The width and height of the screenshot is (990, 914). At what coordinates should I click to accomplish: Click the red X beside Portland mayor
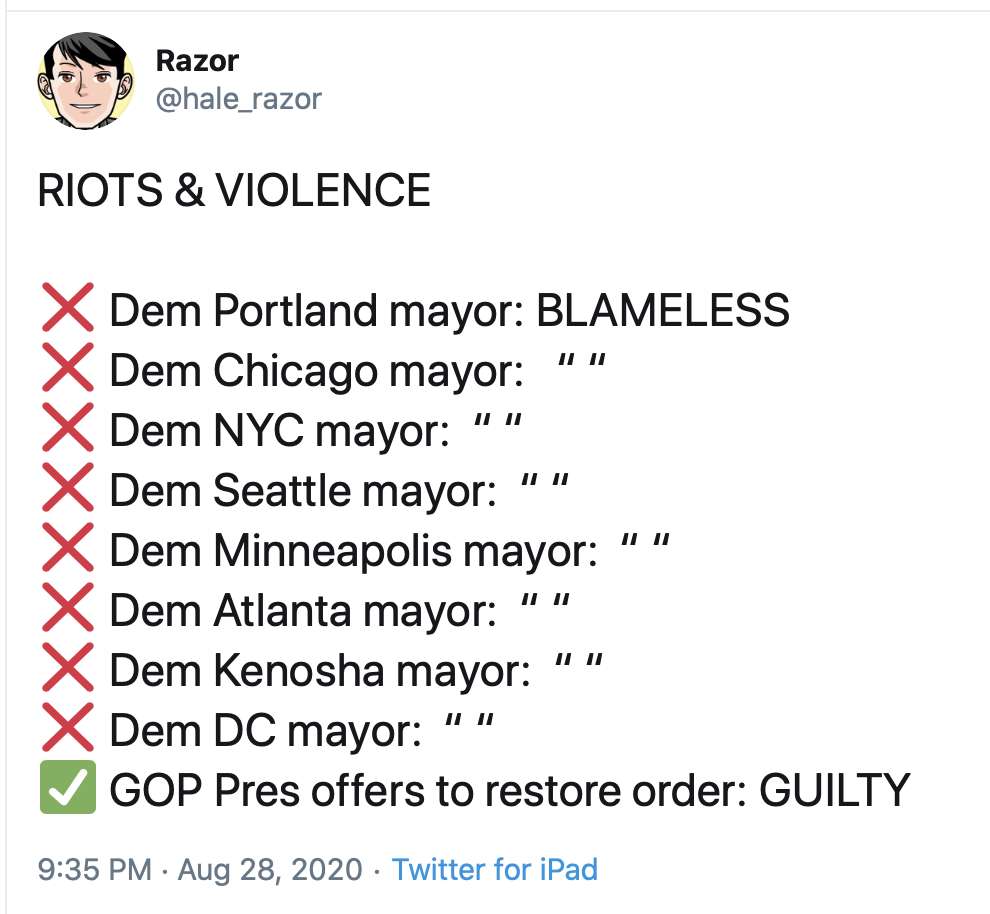tap(68, 307)
